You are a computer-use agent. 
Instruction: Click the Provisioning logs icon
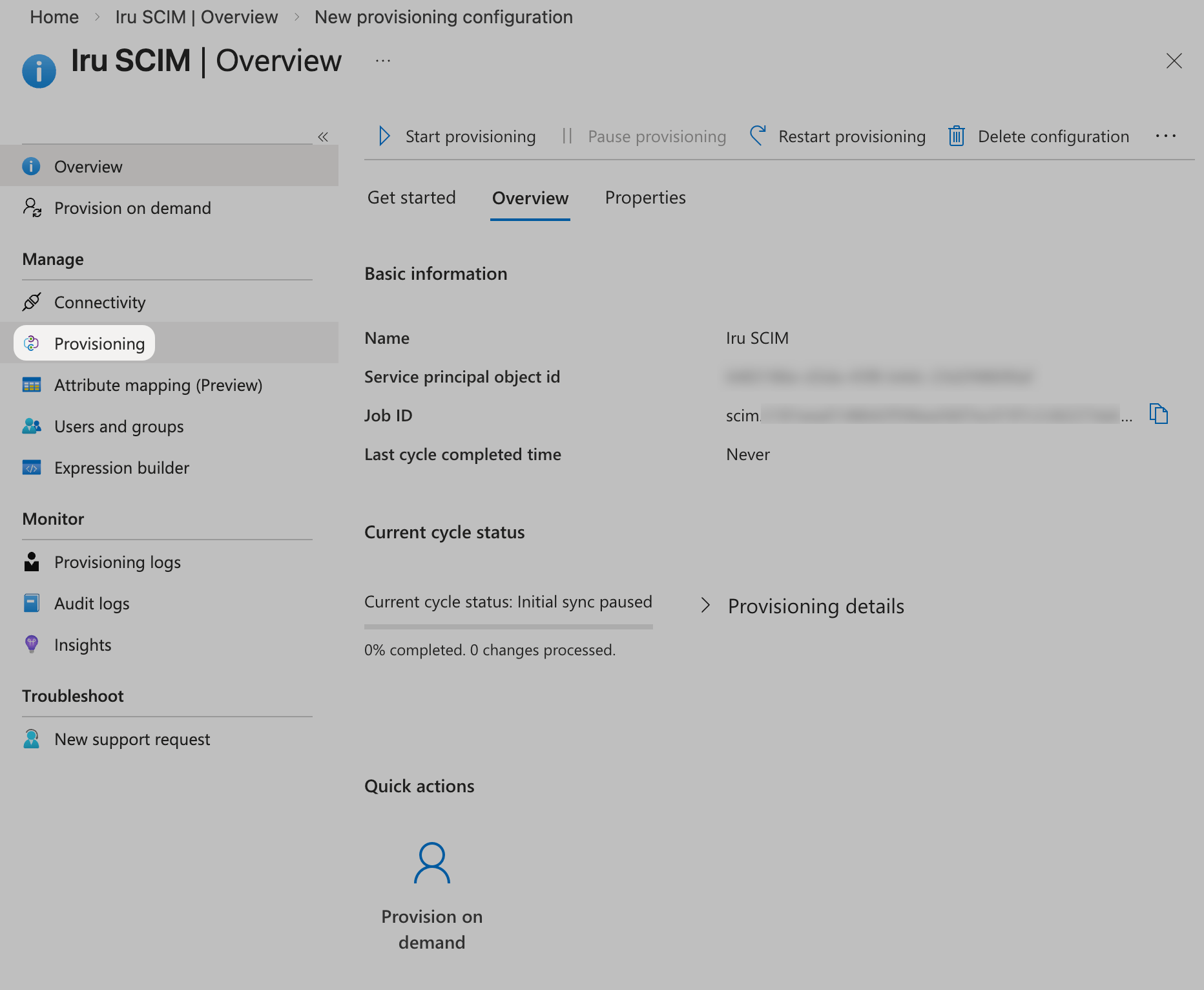pos(31,562)
